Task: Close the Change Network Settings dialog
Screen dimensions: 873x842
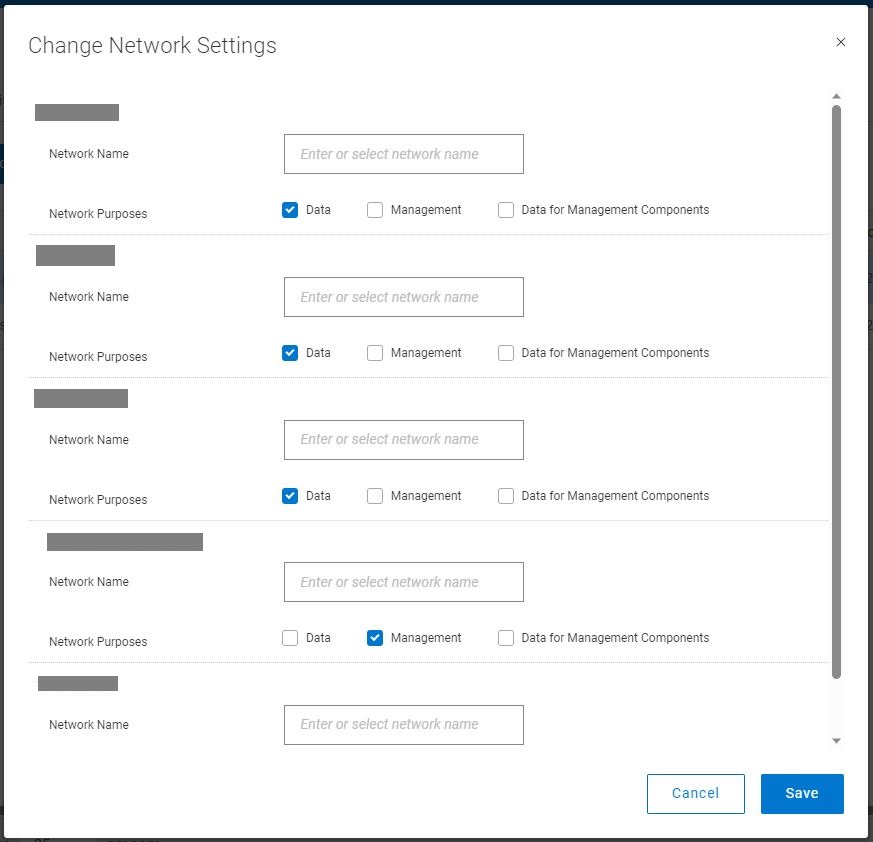Action: tap(841, 42)
